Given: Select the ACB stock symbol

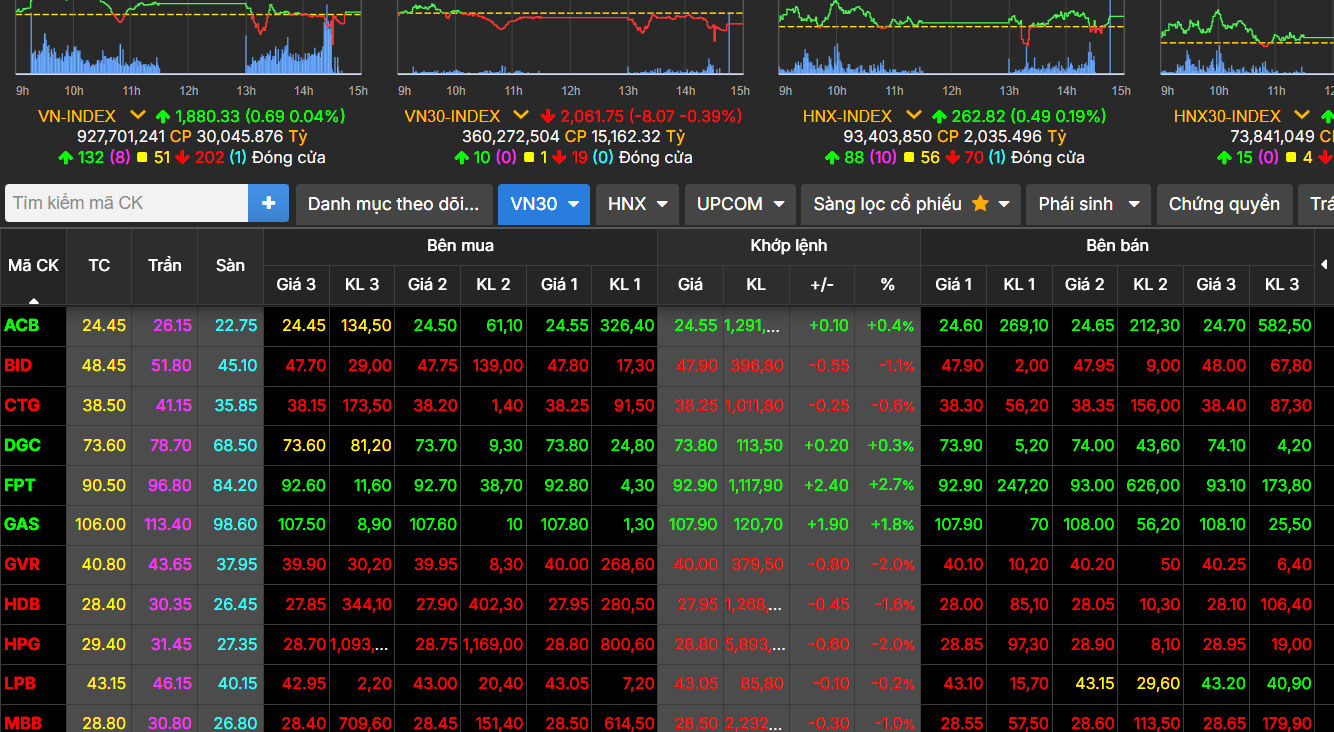Looking at the screenshot, I should (21, 325).
